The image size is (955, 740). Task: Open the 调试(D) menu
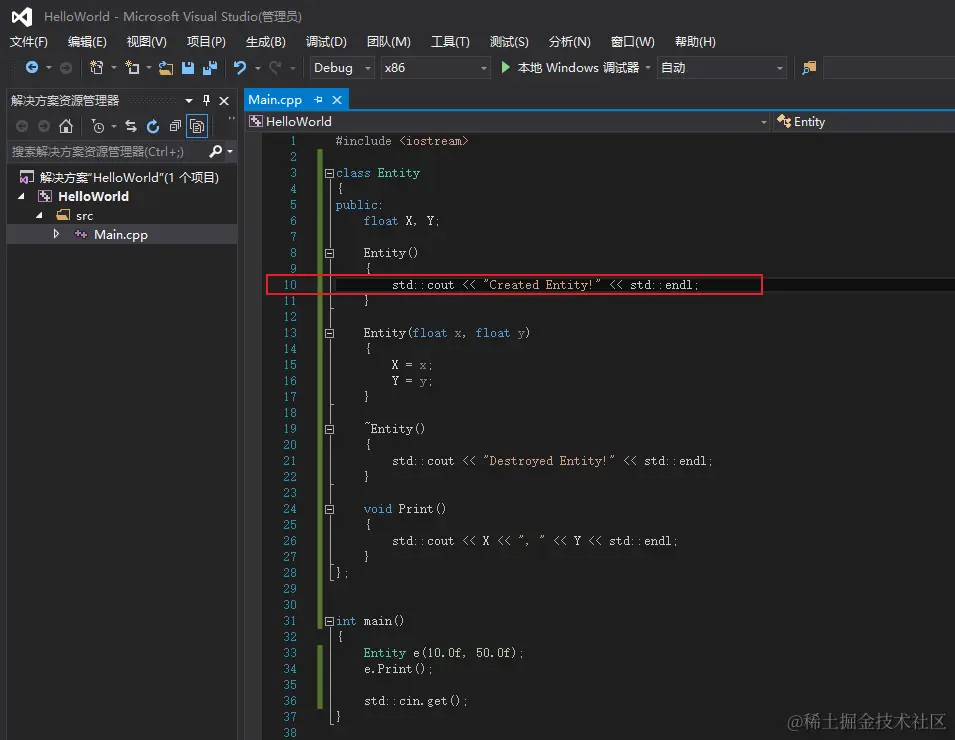[326, 41]
